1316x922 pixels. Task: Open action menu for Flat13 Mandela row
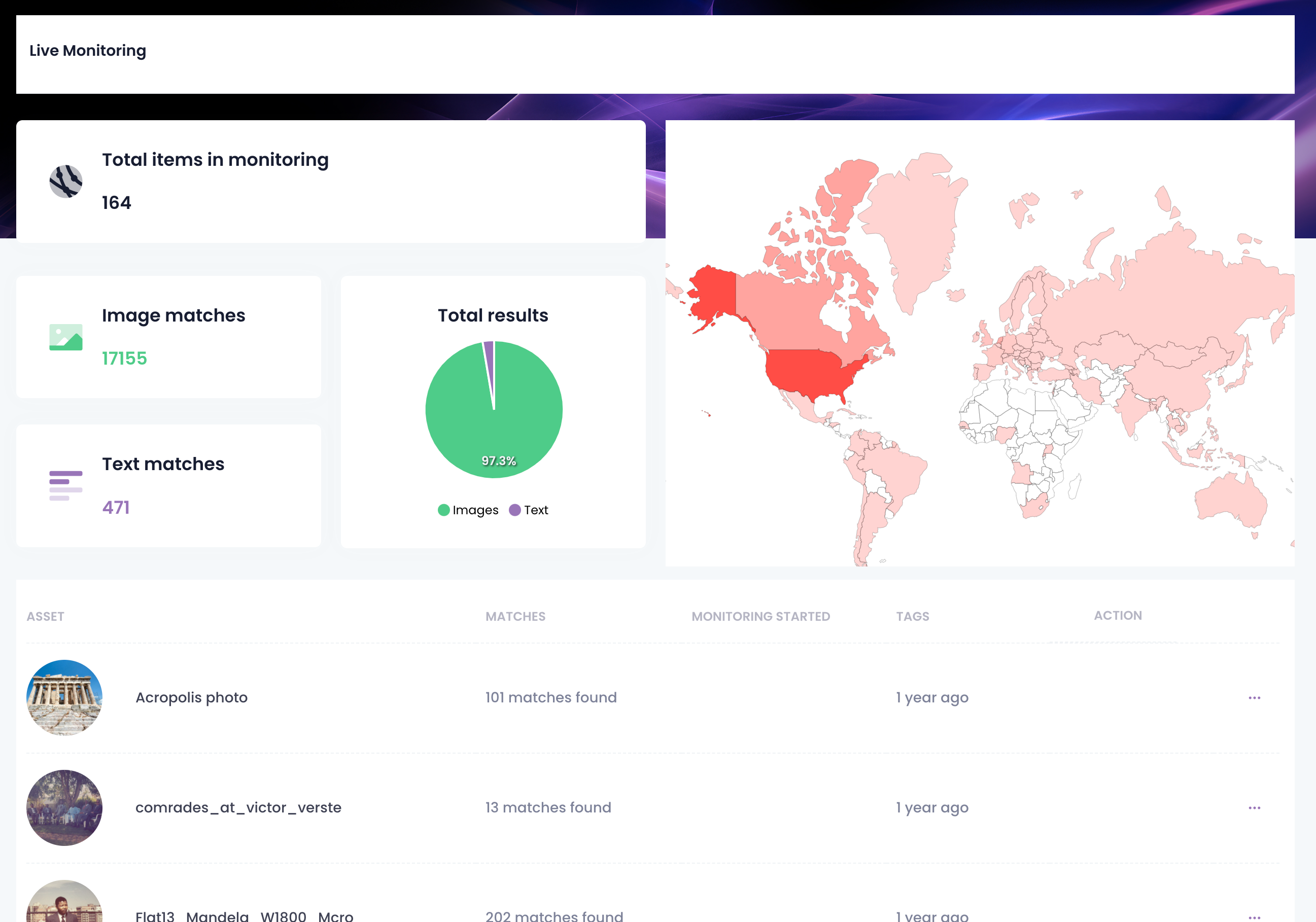[1254, 916]
